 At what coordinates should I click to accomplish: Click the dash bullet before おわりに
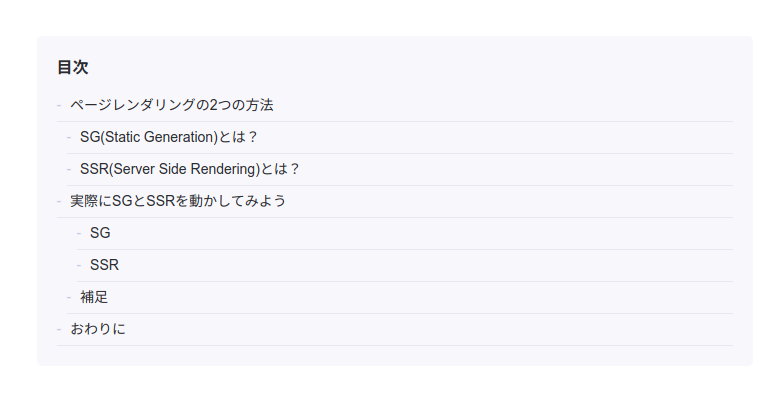click(x=60, y=329)
